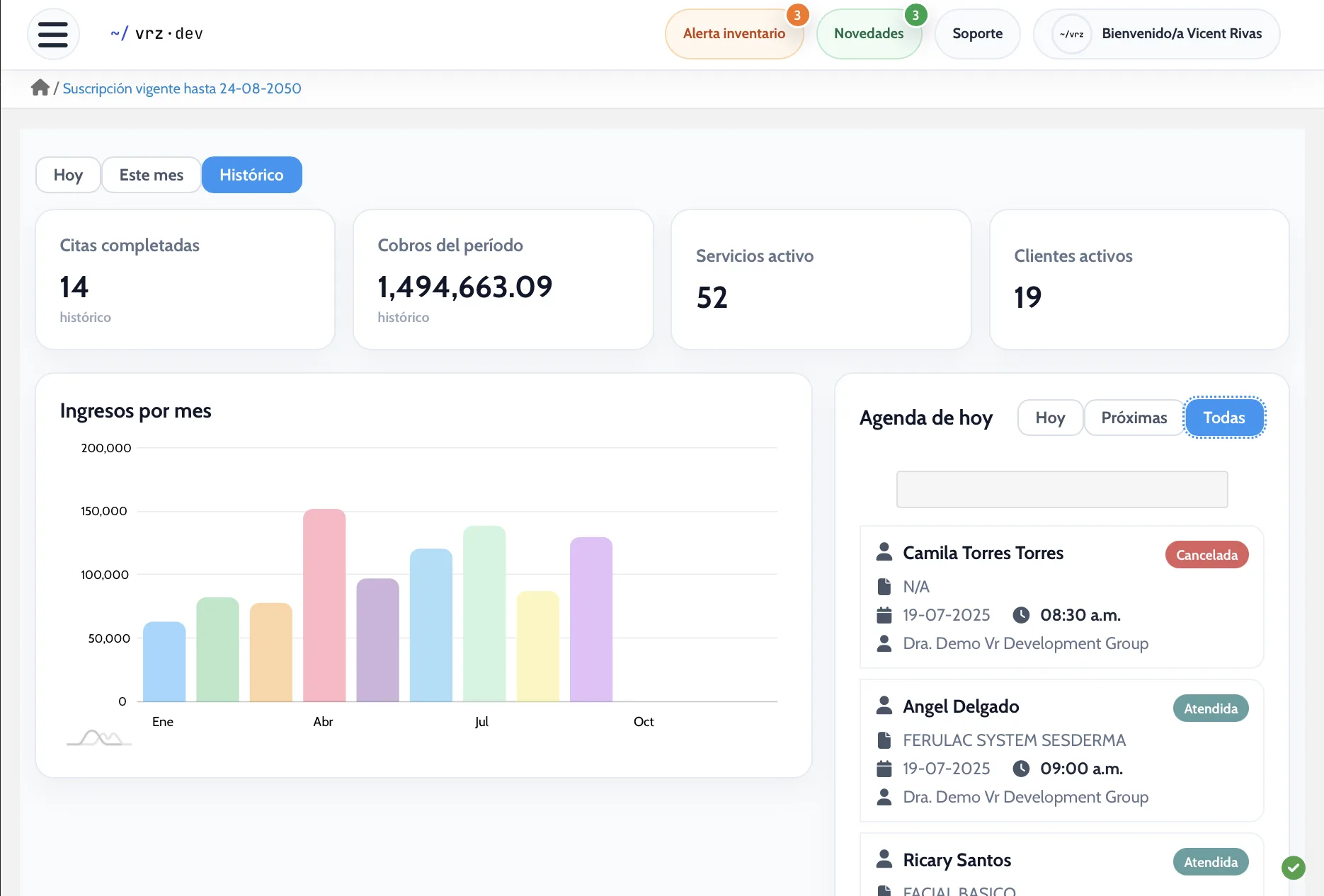Open Alerta inventario notifications

point(734,34)
